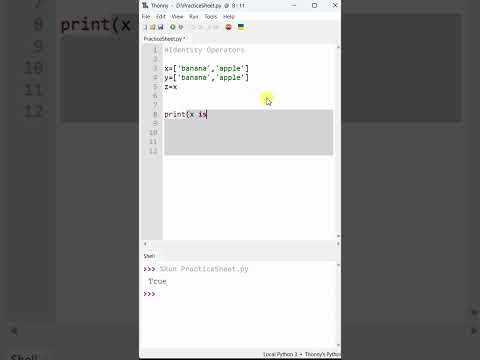Click the Ukraine flag toolbar icon
The height and width of the screenshot is (360, 480).
pyautogui.click(x=241, y=27)
